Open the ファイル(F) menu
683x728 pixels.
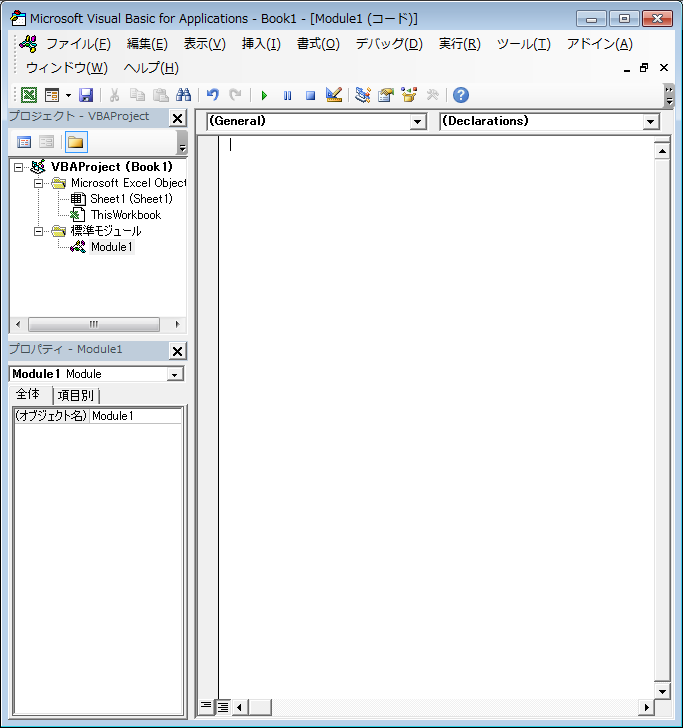78,44
